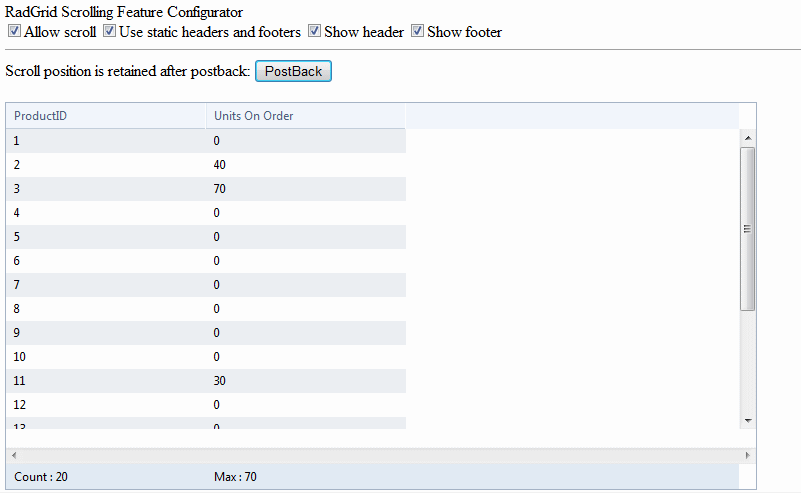Click the Units On Order value 40
Viewport: 801px width, 493px height.
point(220,165)
